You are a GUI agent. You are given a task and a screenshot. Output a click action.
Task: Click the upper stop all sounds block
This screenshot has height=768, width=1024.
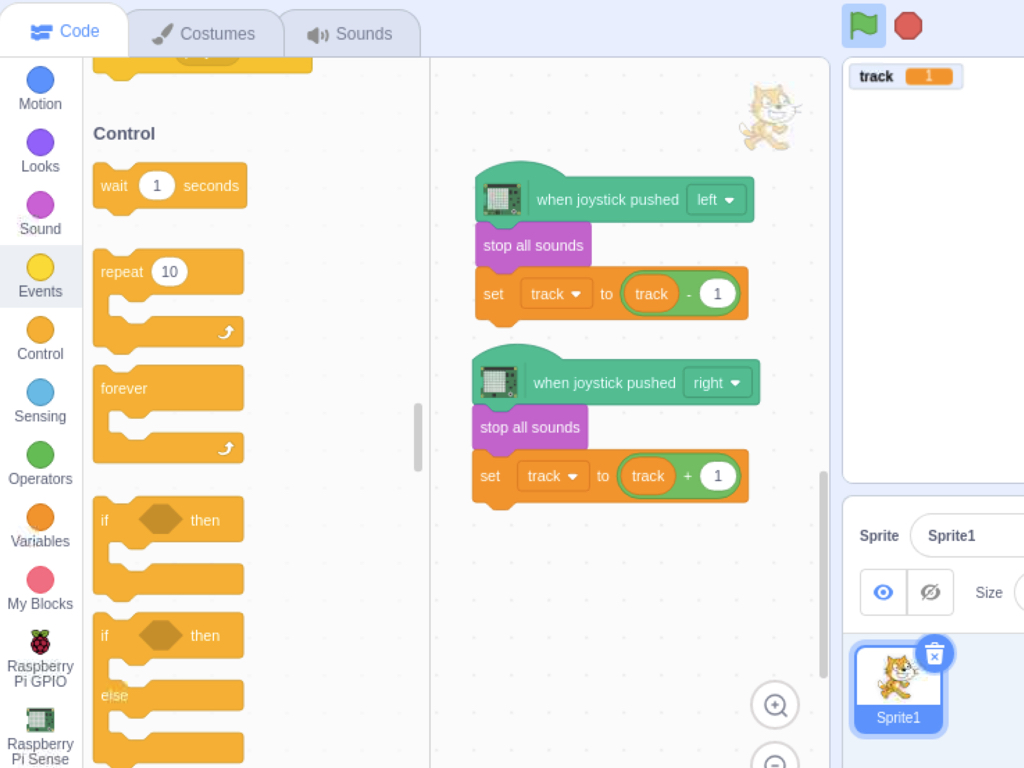(x=533, y=246)
